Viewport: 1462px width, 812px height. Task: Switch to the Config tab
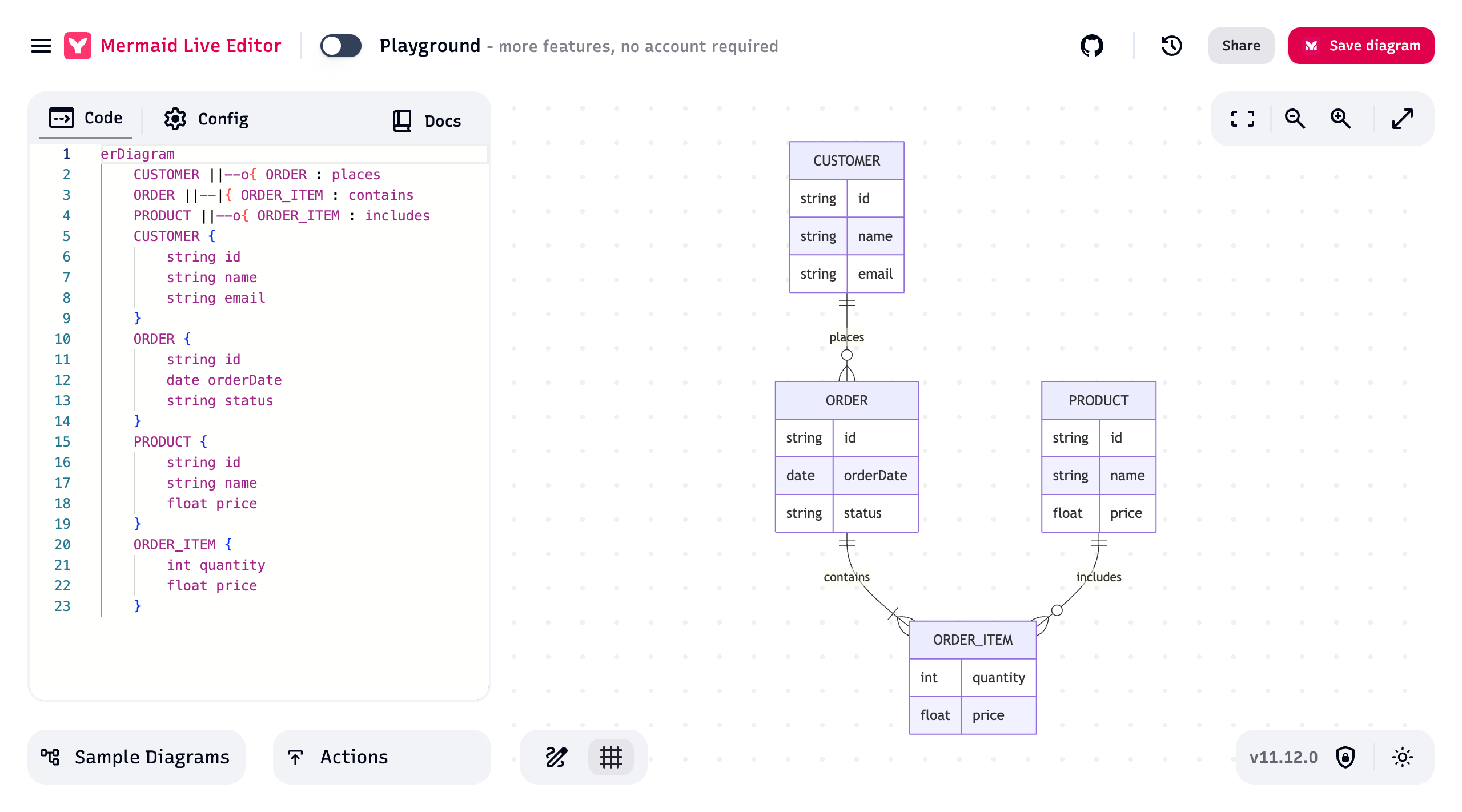[207, 119]
